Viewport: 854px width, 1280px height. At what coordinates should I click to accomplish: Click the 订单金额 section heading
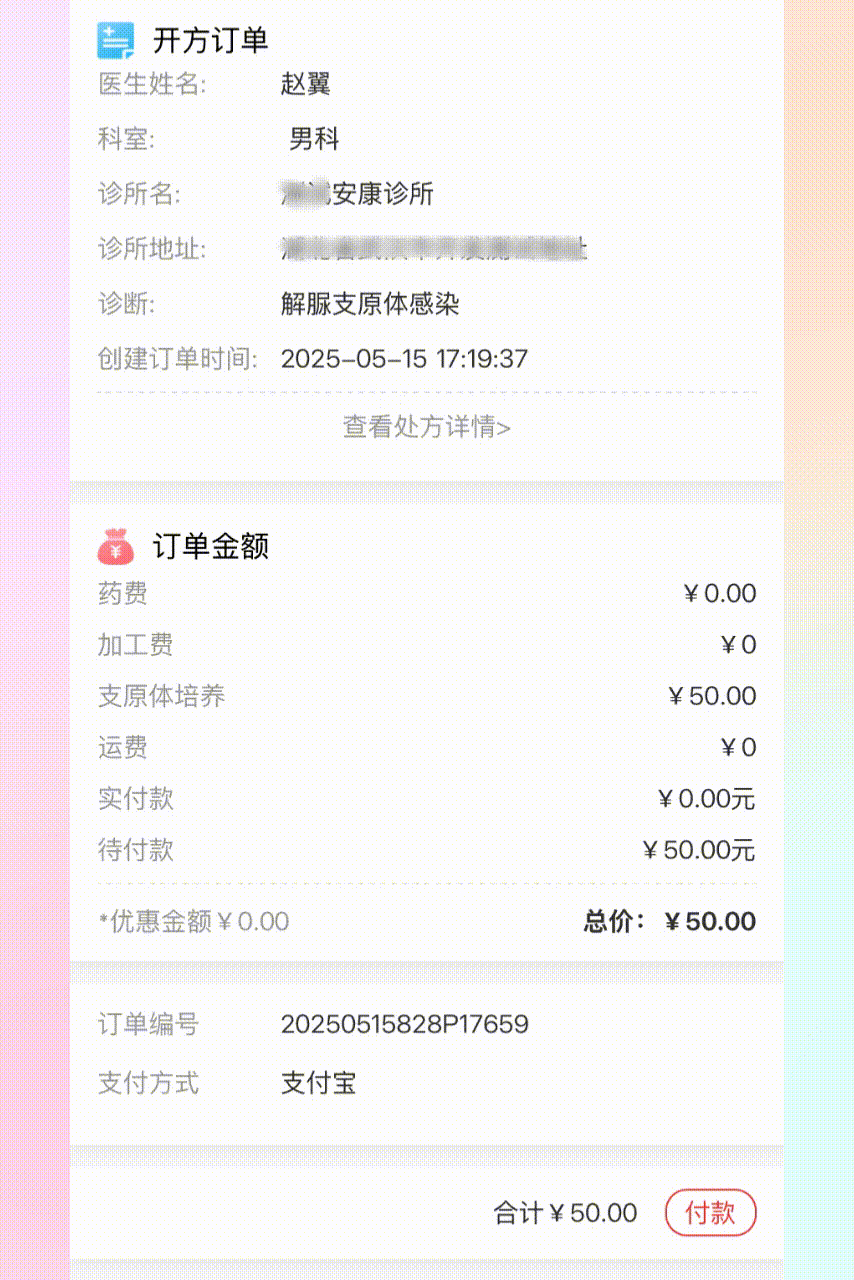pyautogui.click(x=210, y=547)
